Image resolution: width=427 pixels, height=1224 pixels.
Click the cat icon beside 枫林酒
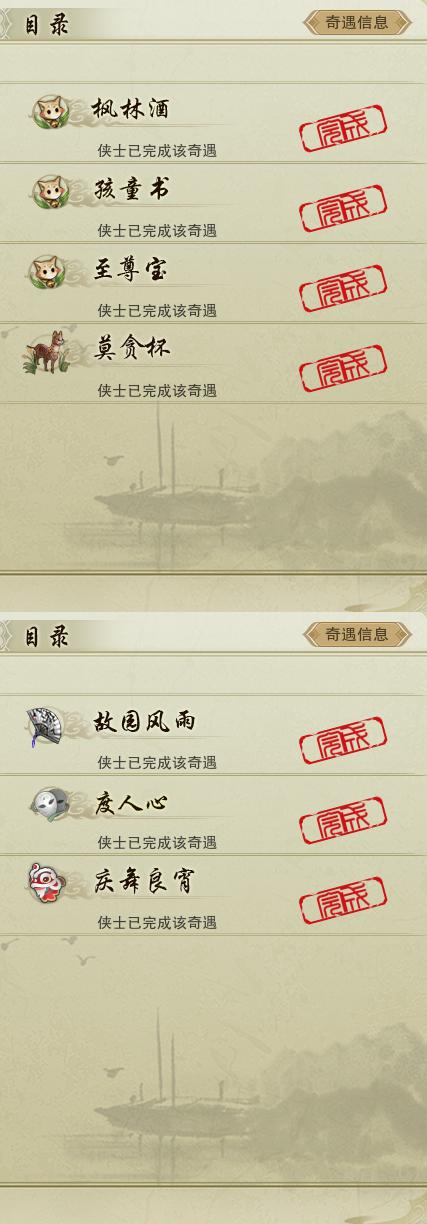coord(48,112)
